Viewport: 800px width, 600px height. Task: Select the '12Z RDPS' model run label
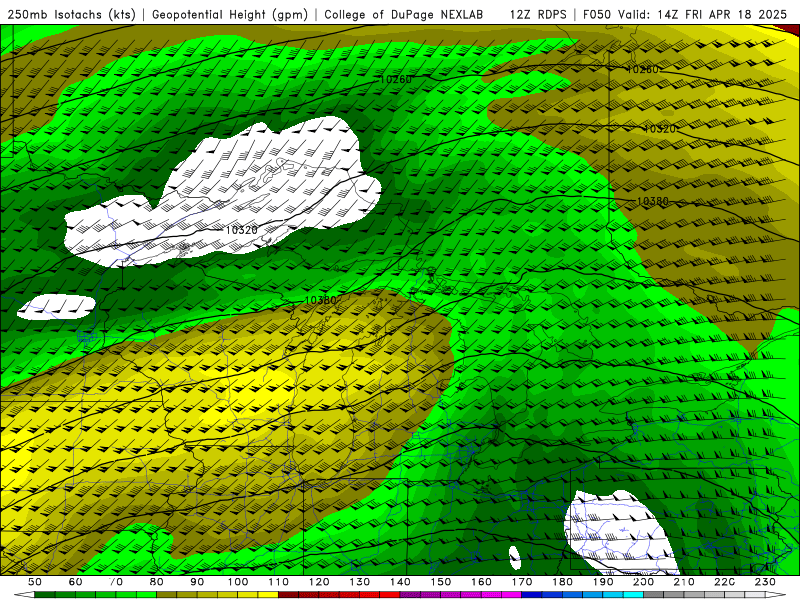[x=538, y=14]
